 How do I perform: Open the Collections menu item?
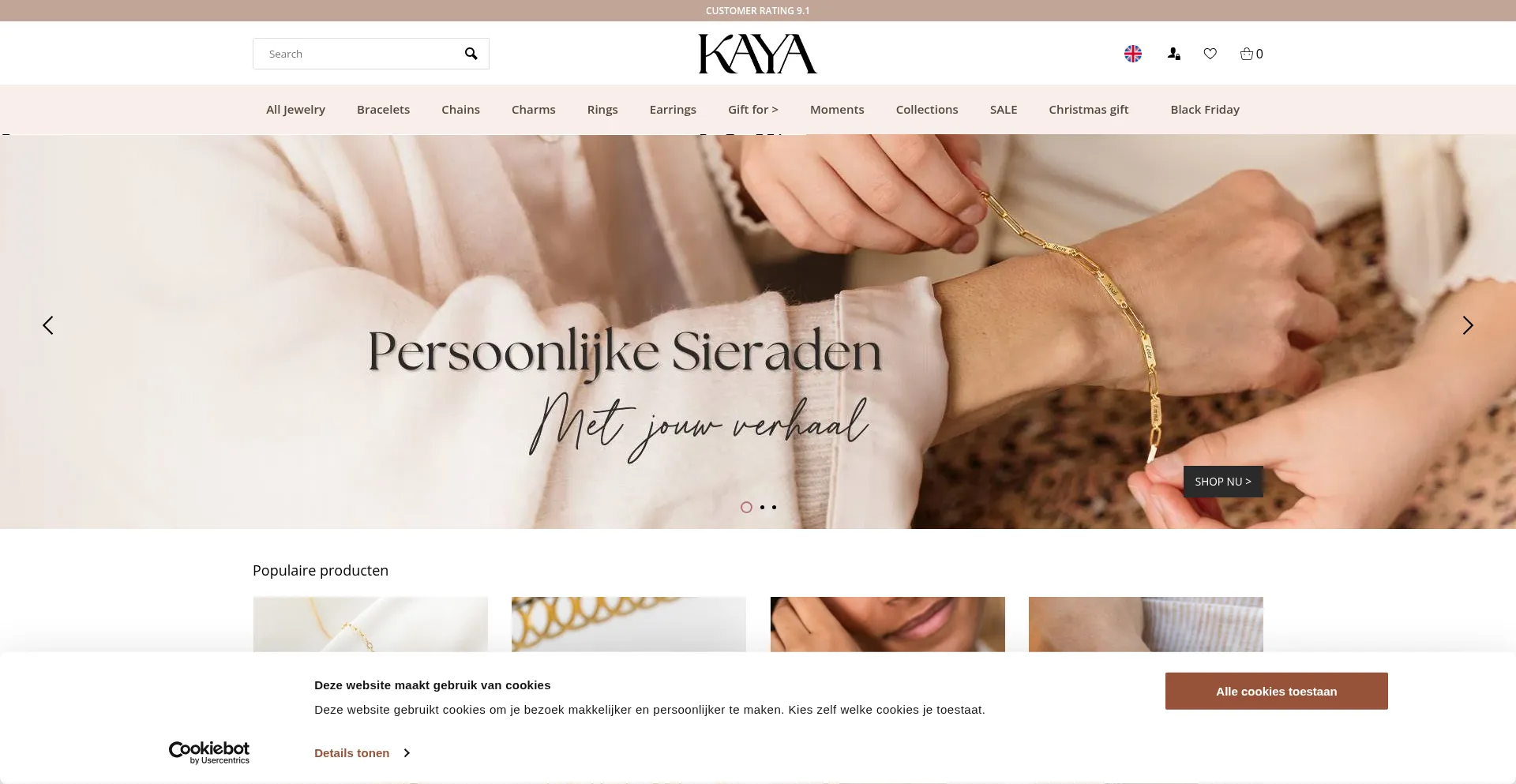tap(927, 110)
